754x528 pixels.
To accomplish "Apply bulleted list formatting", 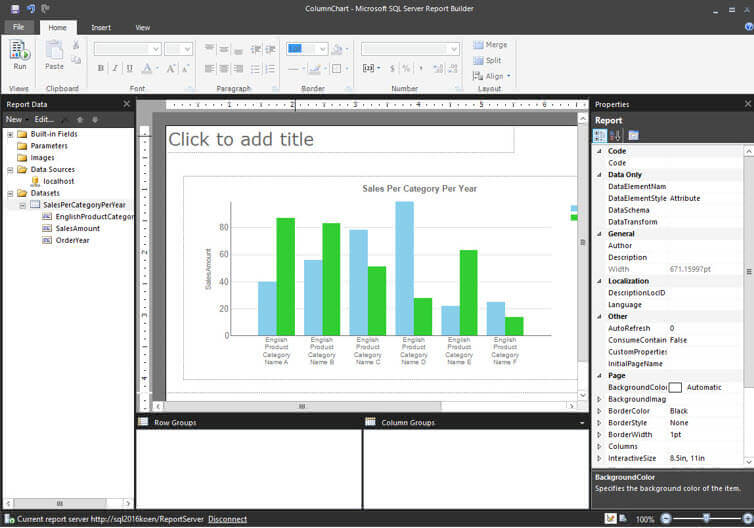I will [x=255, y=69].
